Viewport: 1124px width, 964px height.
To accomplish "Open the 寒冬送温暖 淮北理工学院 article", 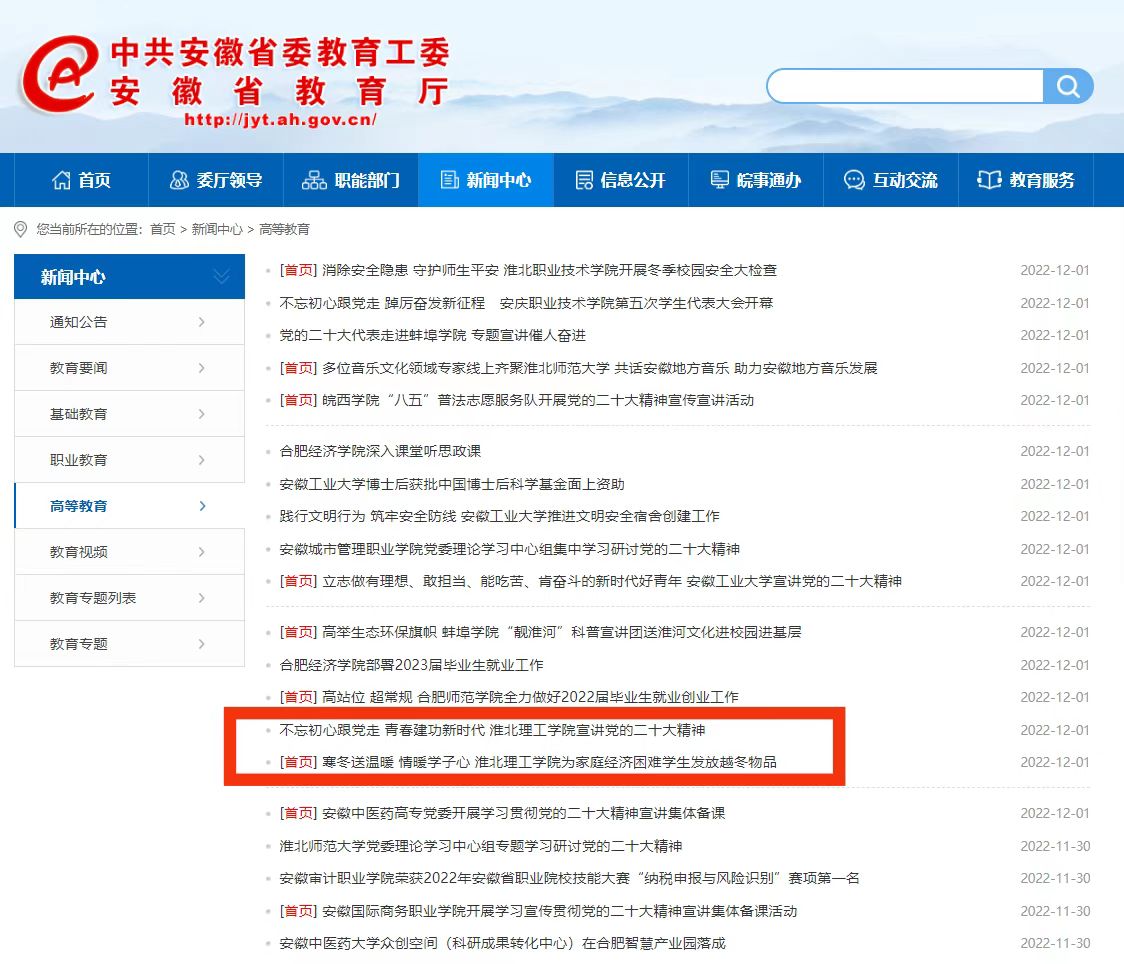I will click(x=549, y=762).
